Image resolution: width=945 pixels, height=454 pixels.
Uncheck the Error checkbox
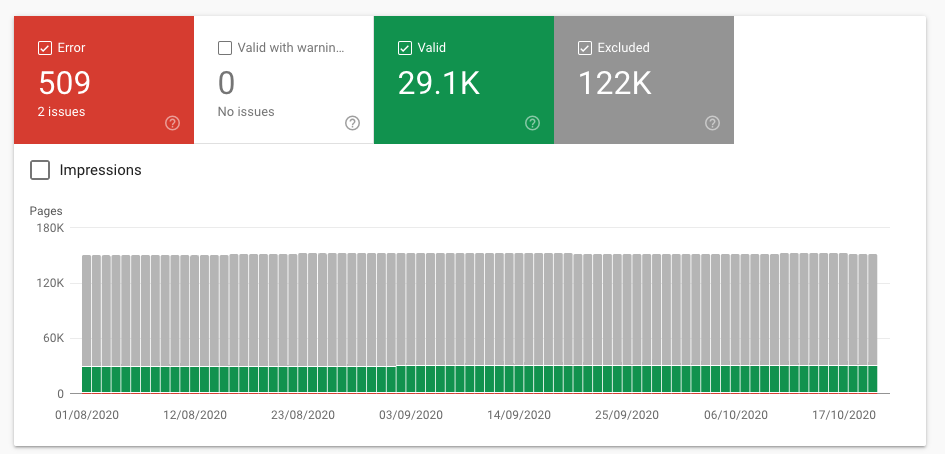pos(44,48)
